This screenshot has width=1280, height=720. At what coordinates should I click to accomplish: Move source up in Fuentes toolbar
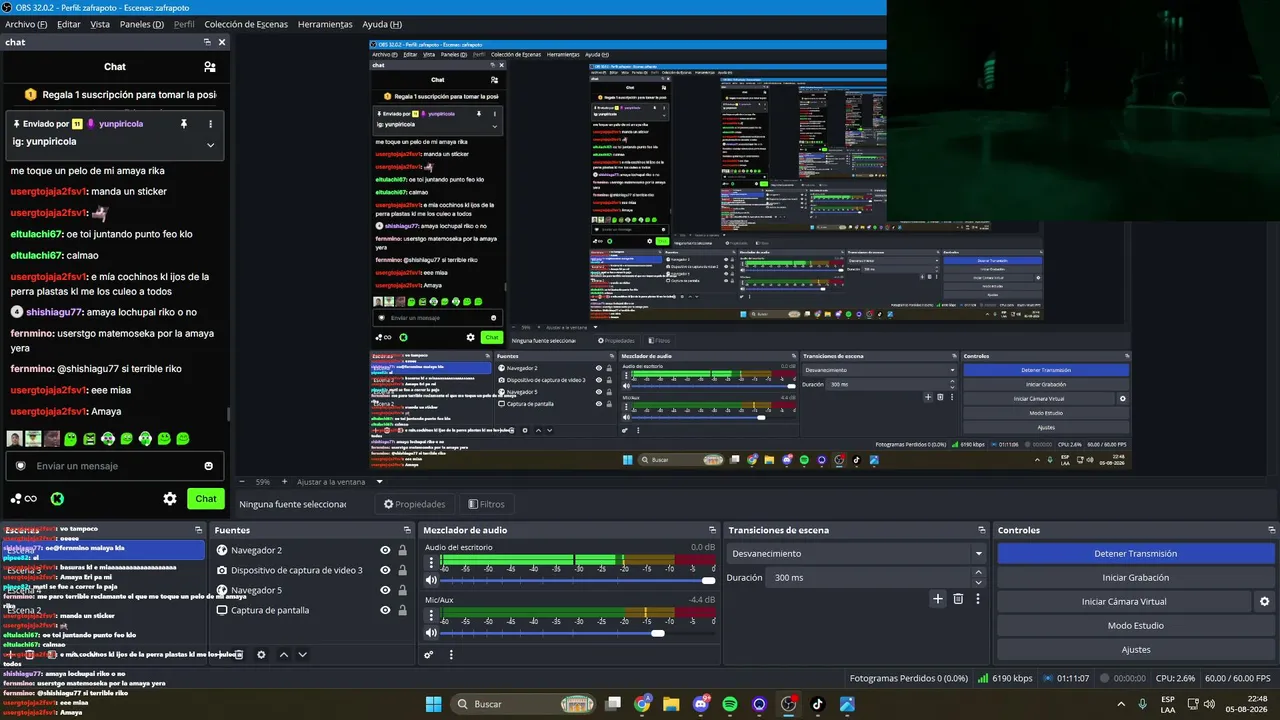pos(283,655)
